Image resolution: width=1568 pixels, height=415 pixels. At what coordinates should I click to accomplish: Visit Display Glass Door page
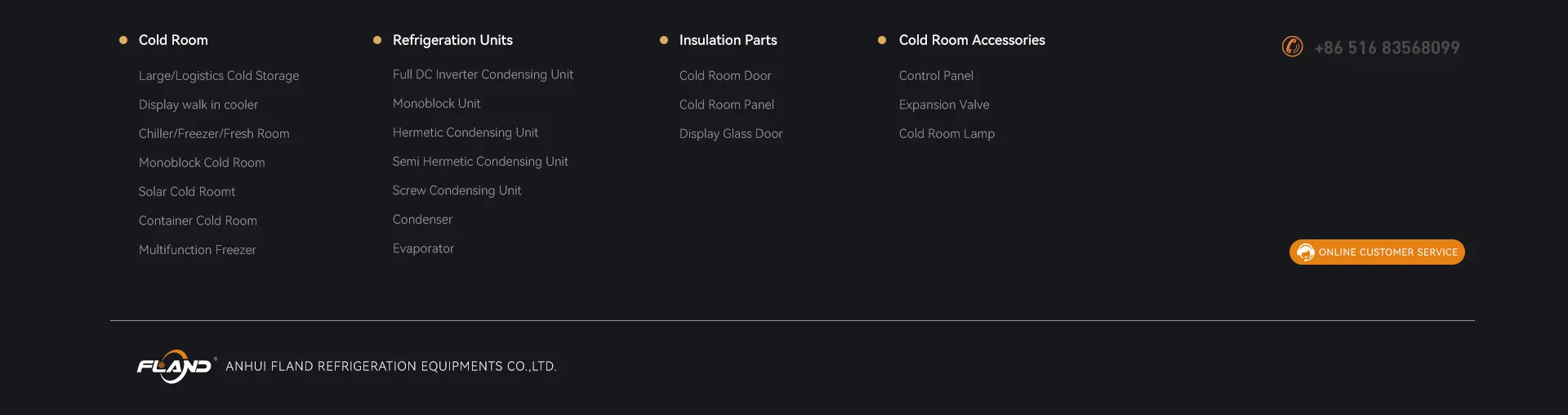(731, 134)
